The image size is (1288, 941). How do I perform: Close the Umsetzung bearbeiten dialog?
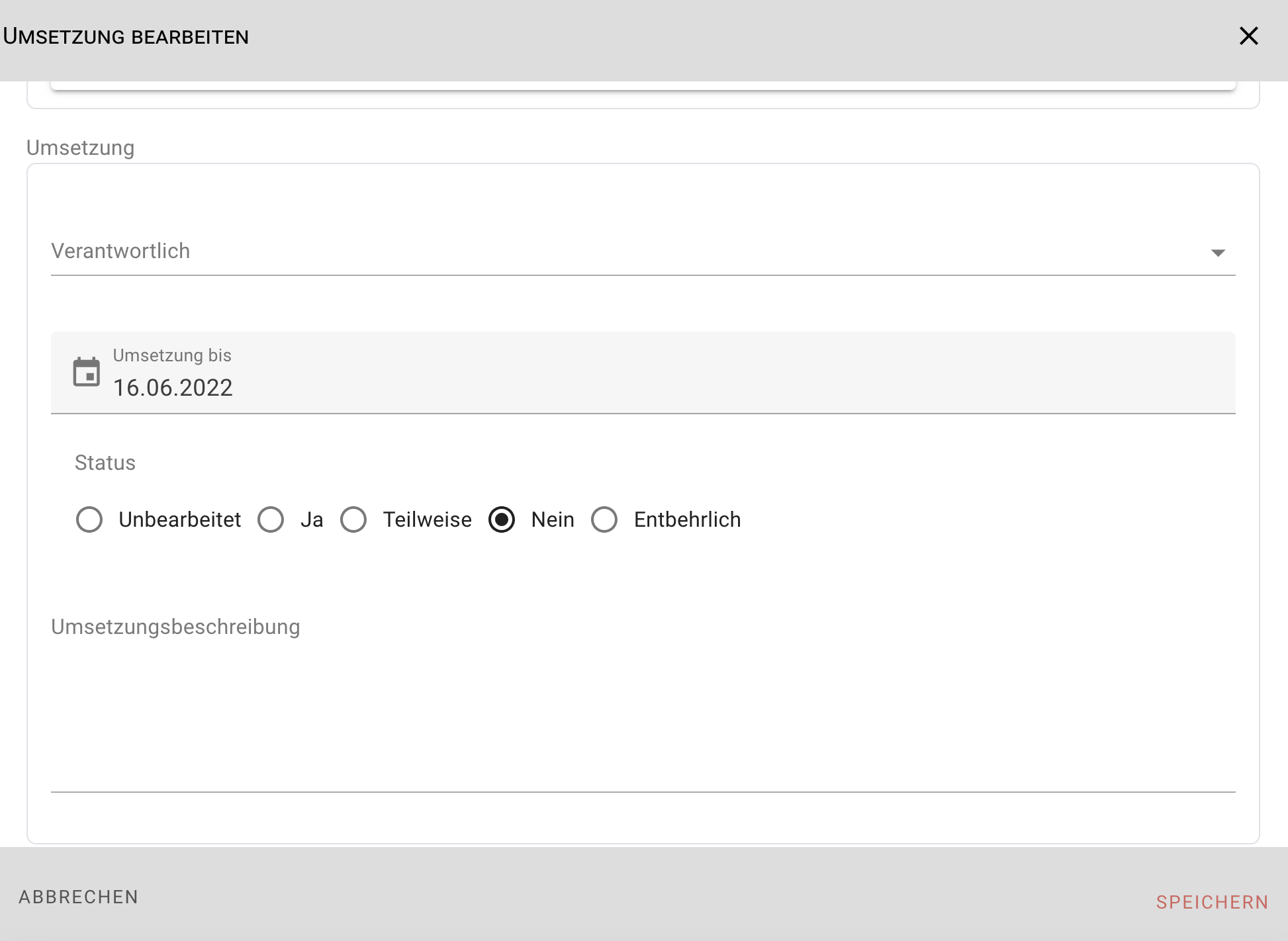(1248, 36)
